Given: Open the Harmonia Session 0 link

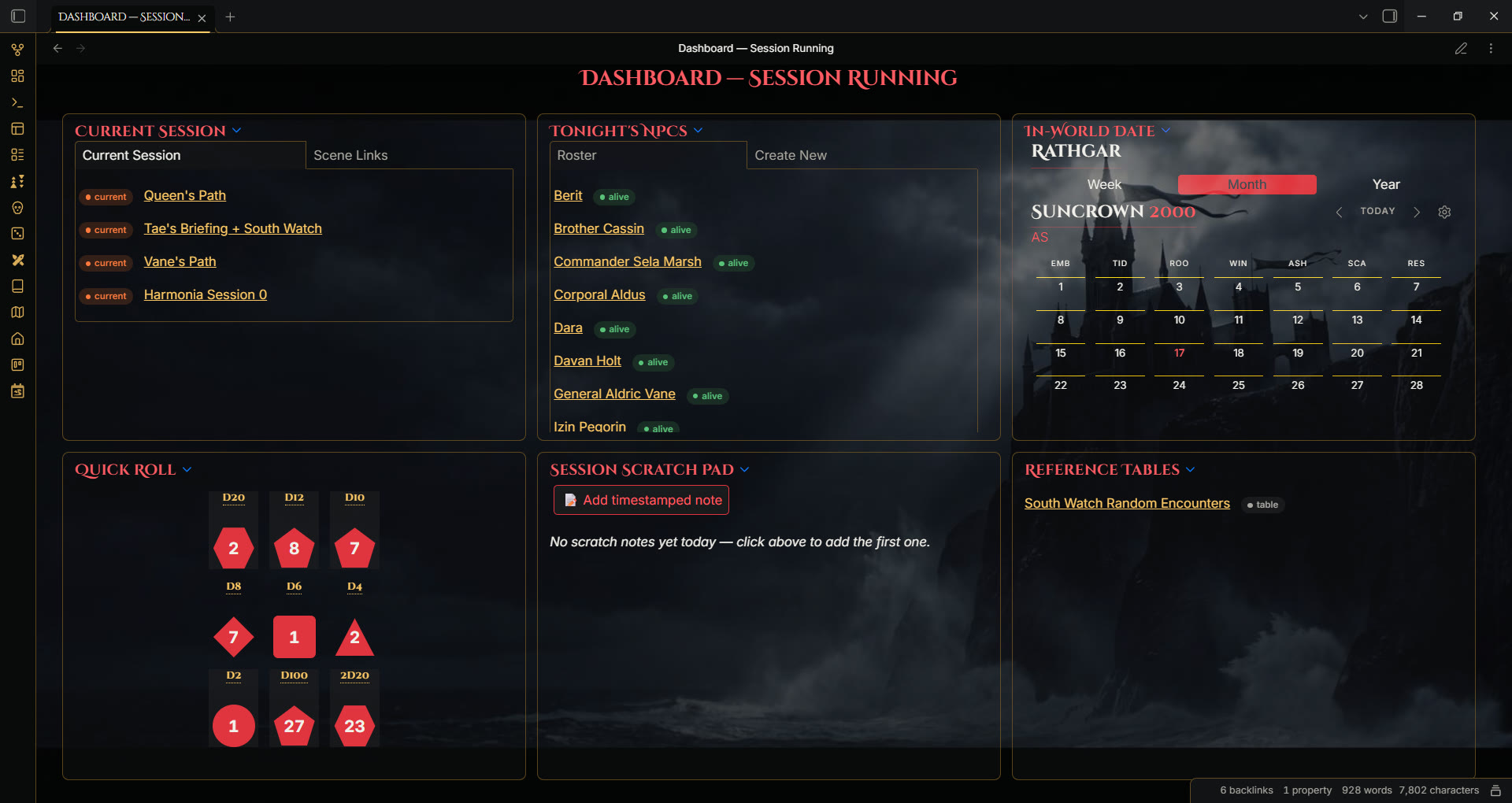Looking at the screenshot, I should click(x=206, y=294).
